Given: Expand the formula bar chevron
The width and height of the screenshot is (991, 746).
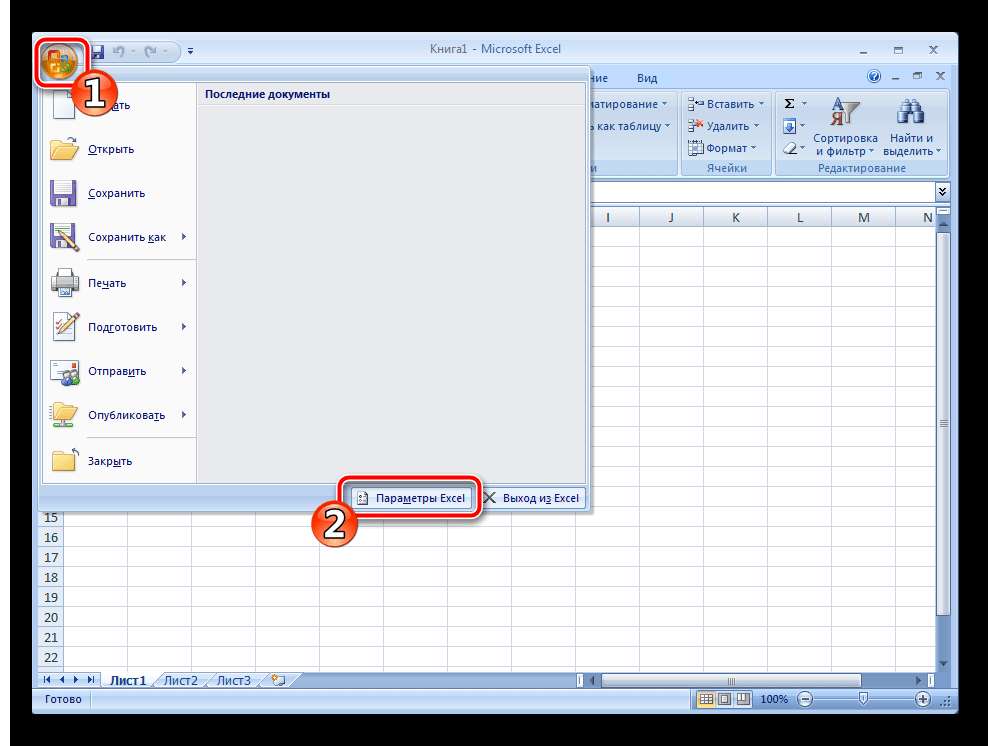Looking at the screenshot, I should [941, 190].
